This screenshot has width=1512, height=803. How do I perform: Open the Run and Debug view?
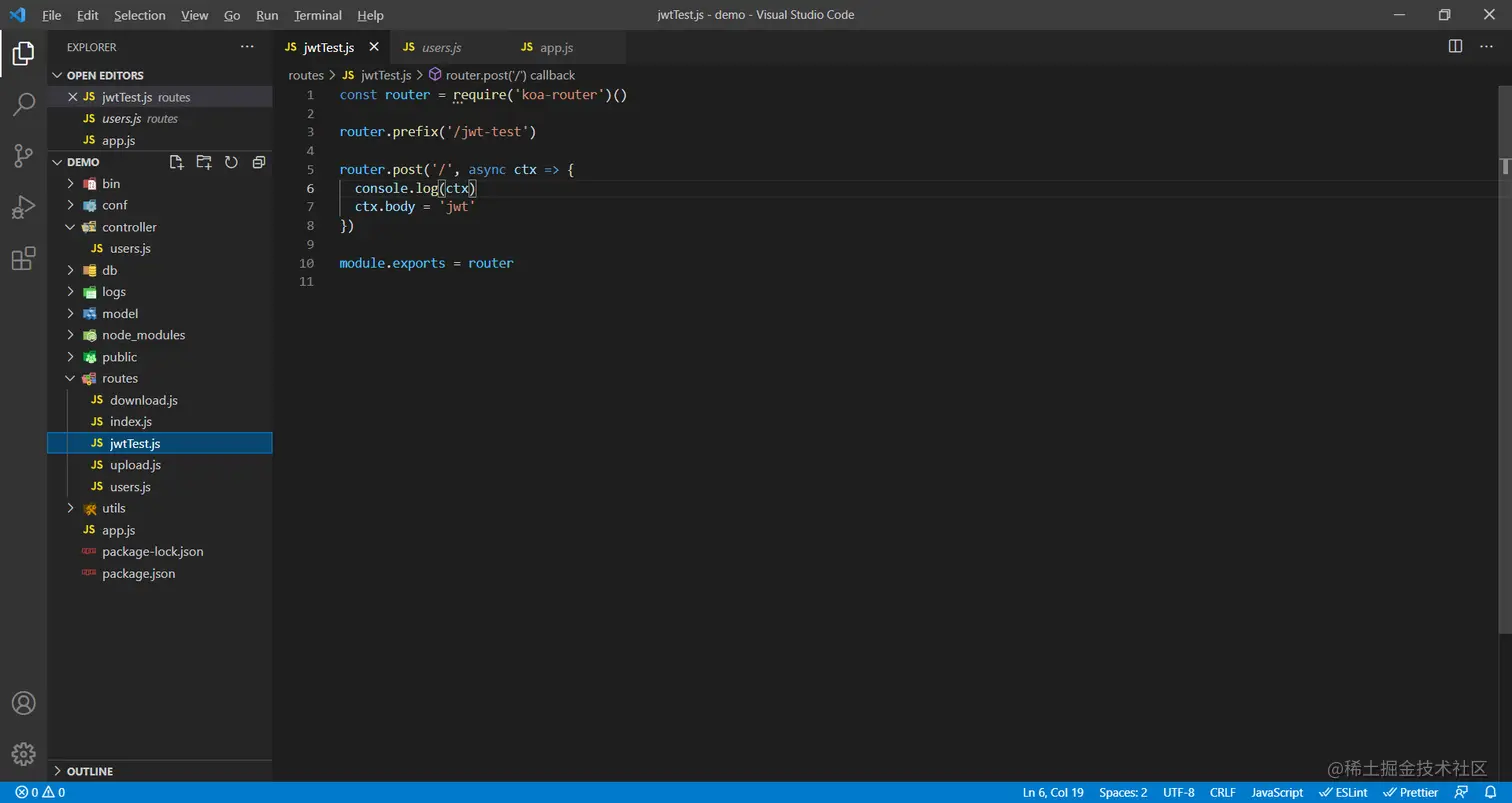[x=23, y=207]
